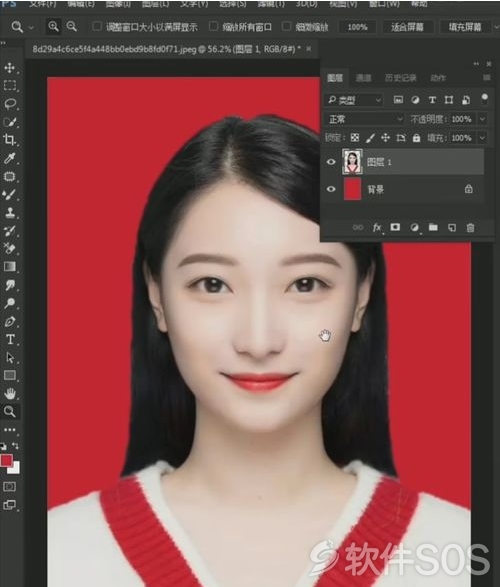The height and width of the screenshot is (587, 500).
Task: Swap foreground and background colors
Action: pos(16,445)
